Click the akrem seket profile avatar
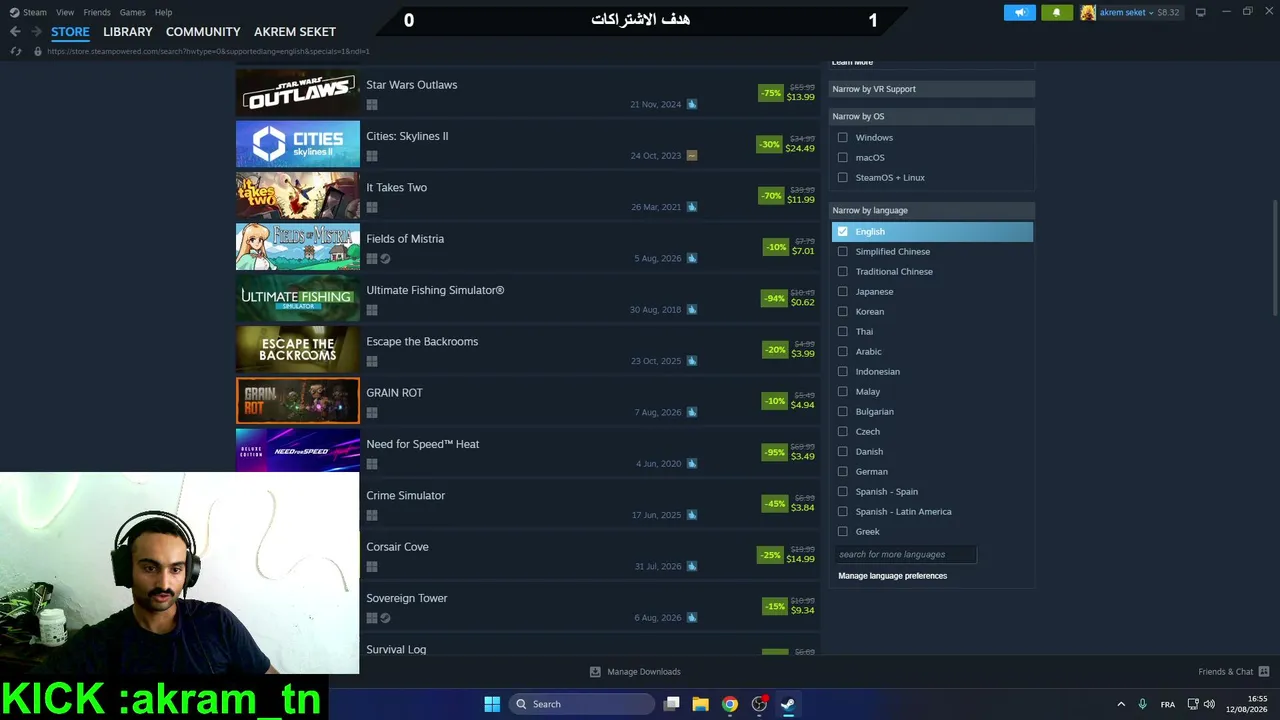The height and width of the screenshot is (720, 1280). pyautogui.click(x=1088, y=12)
